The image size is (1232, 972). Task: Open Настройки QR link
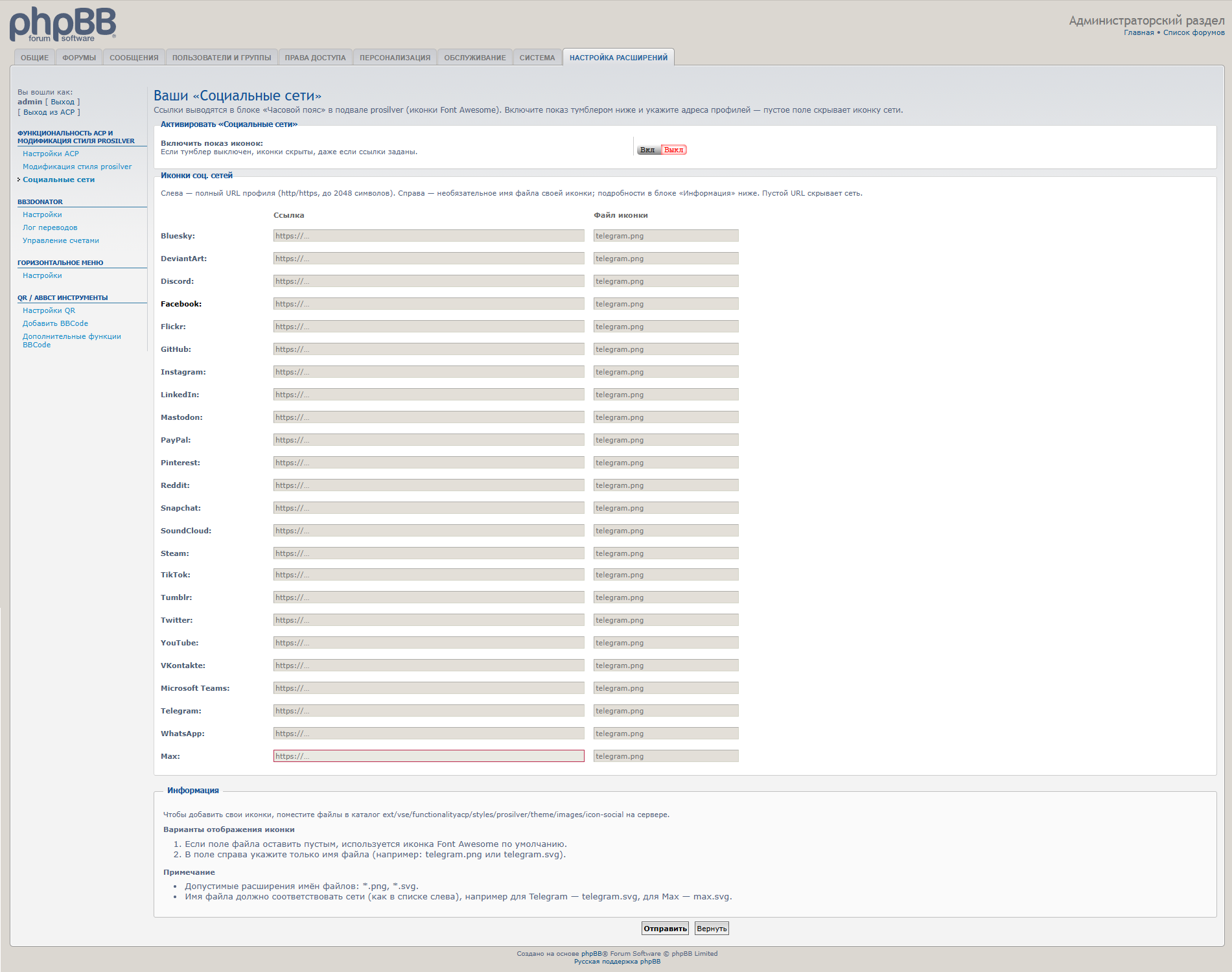point(49,310)
